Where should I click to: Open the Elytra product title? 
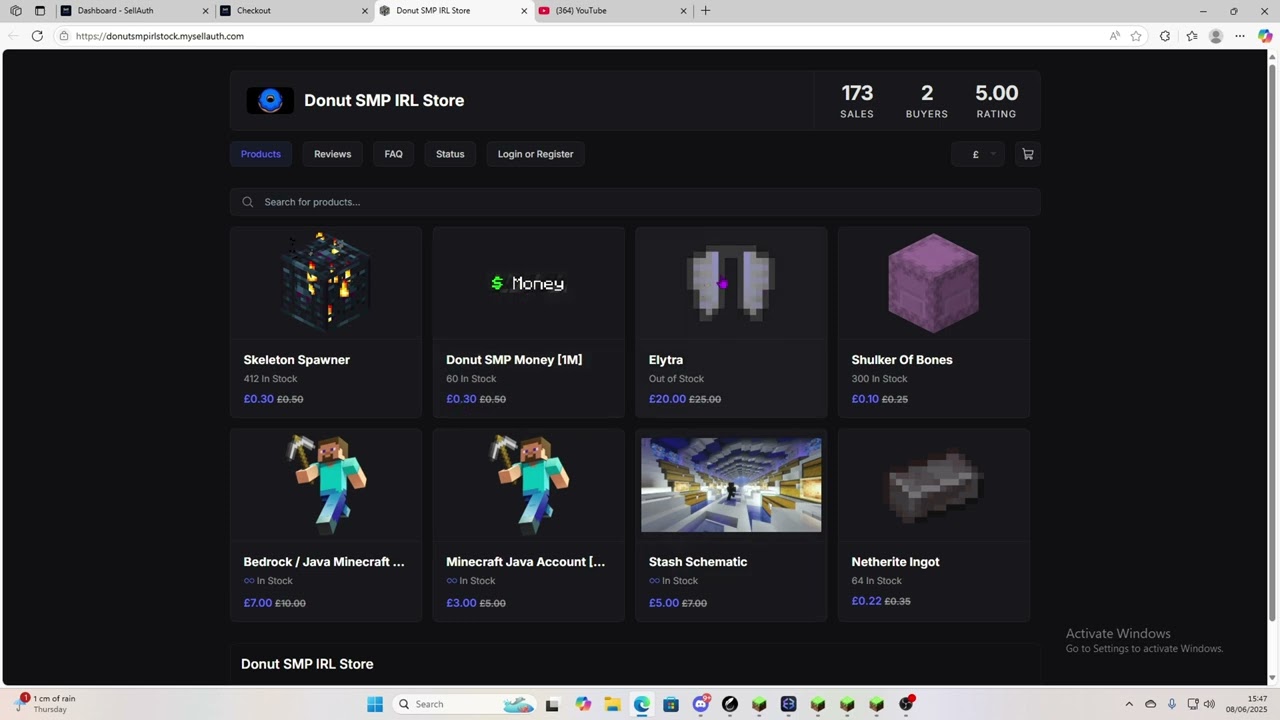pyautogui.click(x=666, y=360)
